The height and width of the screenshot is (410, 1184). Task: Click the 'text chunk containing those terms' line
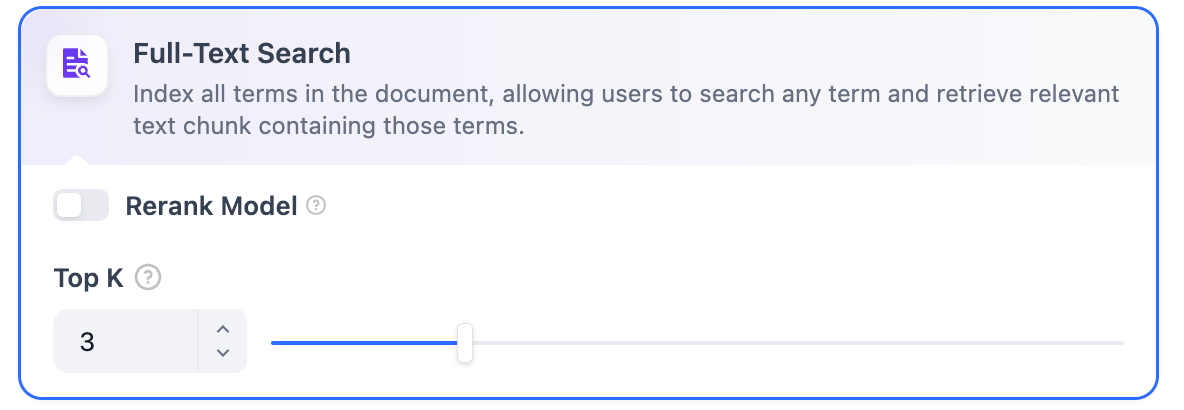click(x=329, y=127)
